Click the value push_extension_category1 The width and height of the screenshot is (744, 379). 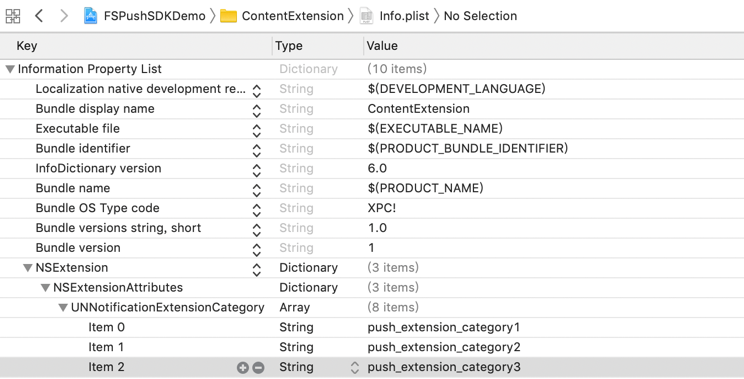pos(444,328)
